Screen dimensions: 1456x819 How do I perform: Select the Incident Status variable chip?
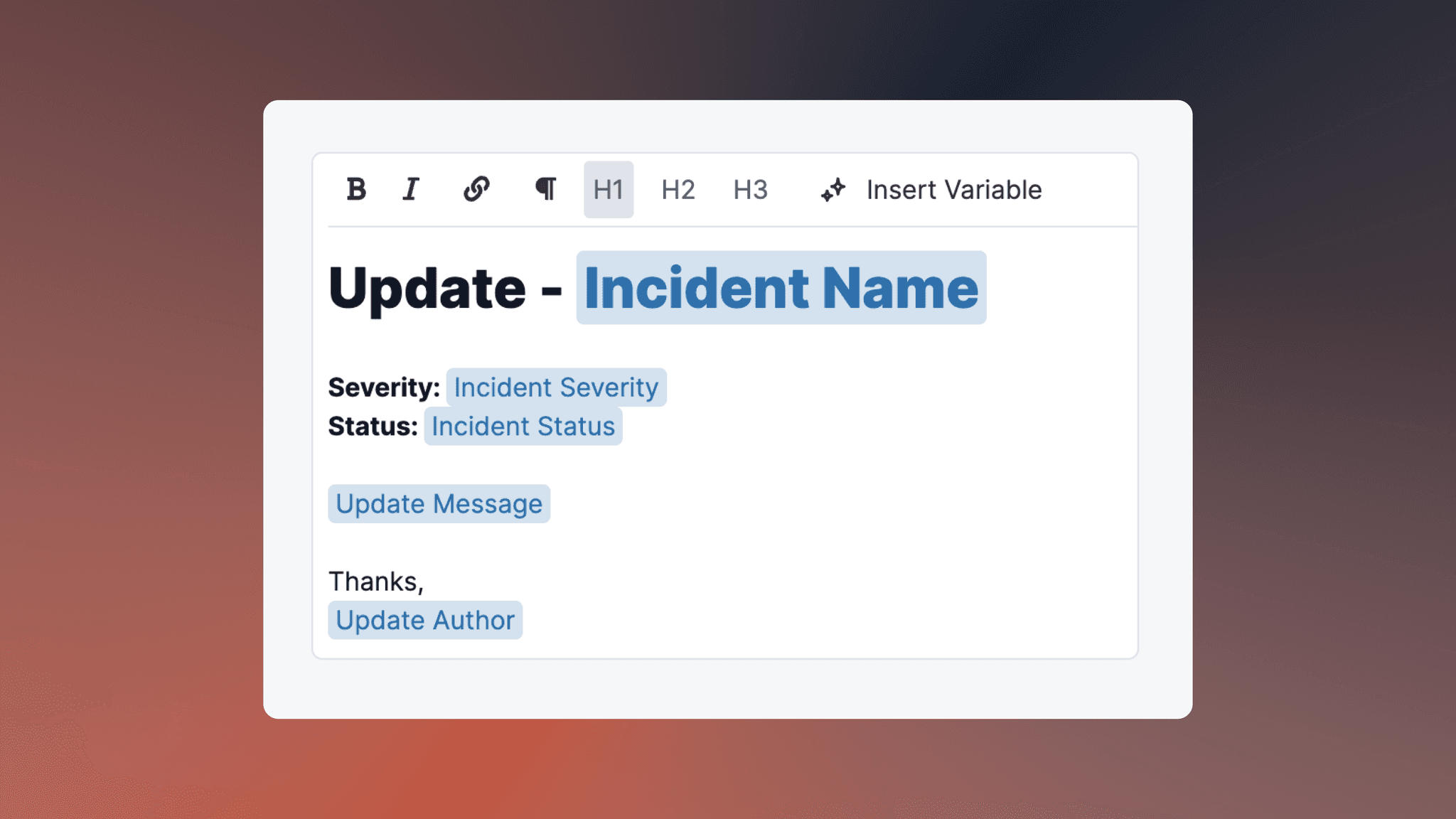point(523,426)
